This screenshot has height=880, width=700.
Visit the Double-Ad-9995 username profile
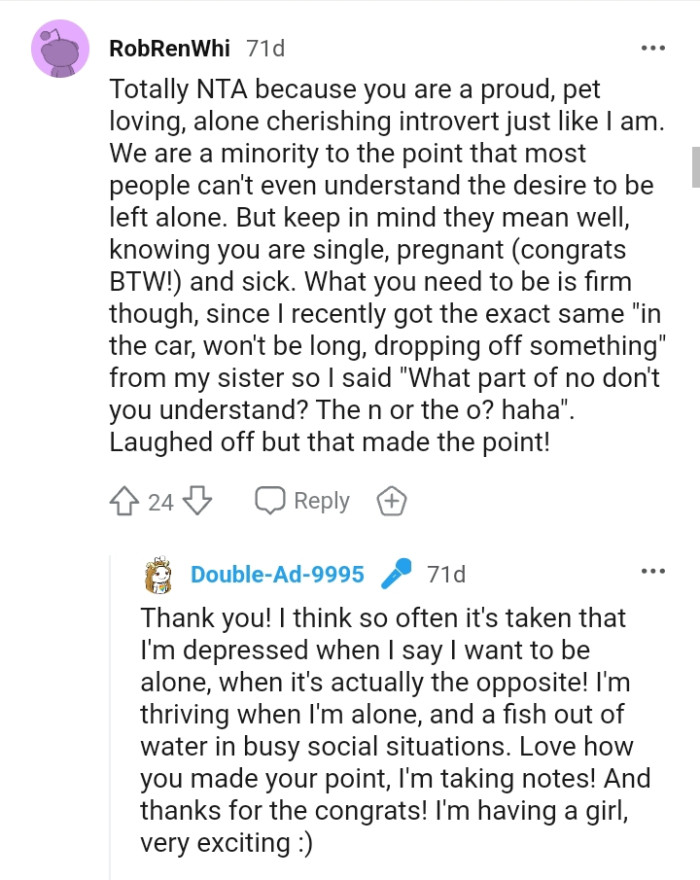[x=277, y=574]
